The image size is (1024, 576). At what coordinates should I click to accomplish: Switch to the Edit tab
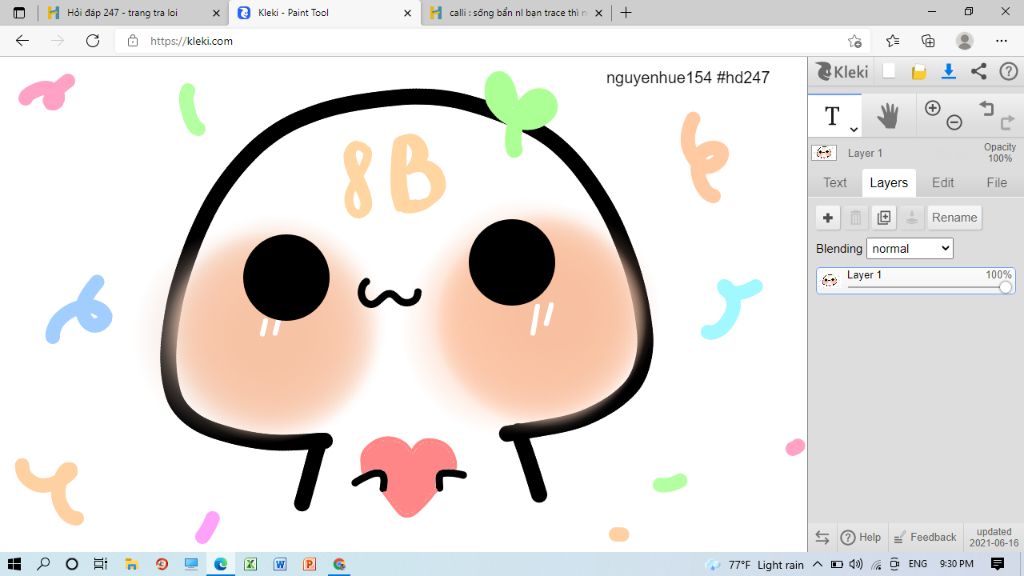point(942,183)
